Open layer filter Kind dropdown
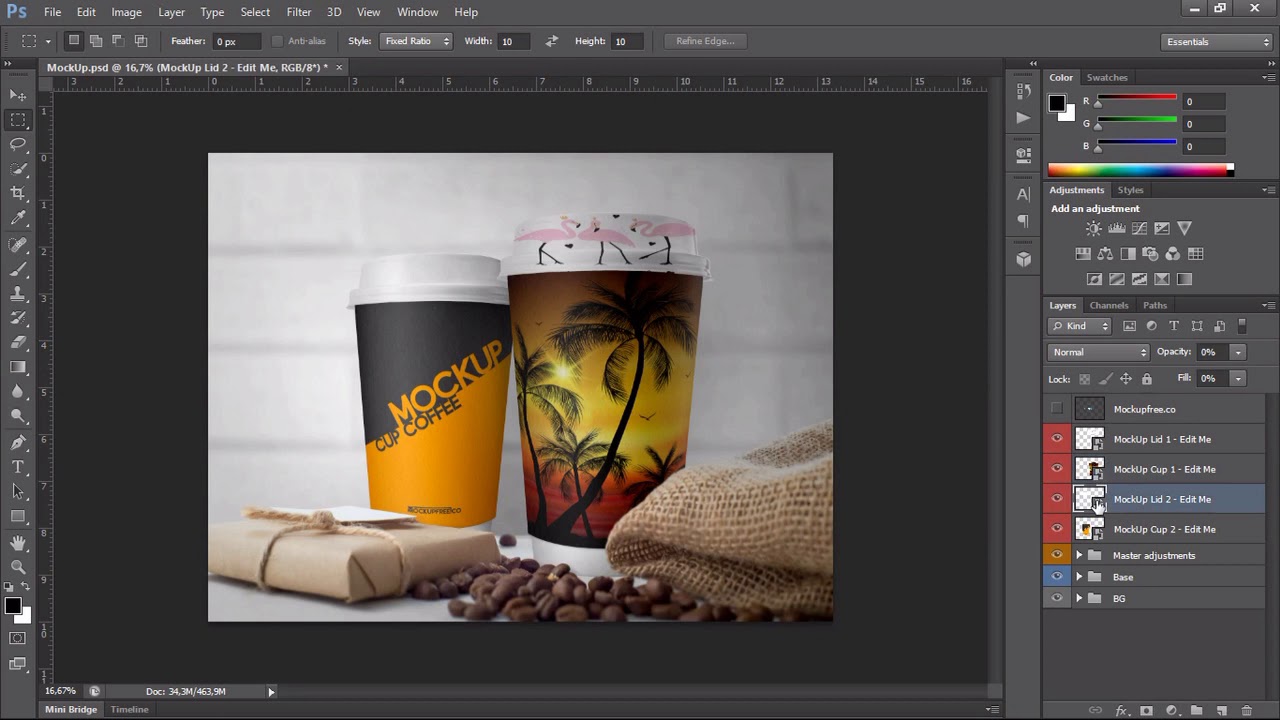 [x=1080, y=326]
